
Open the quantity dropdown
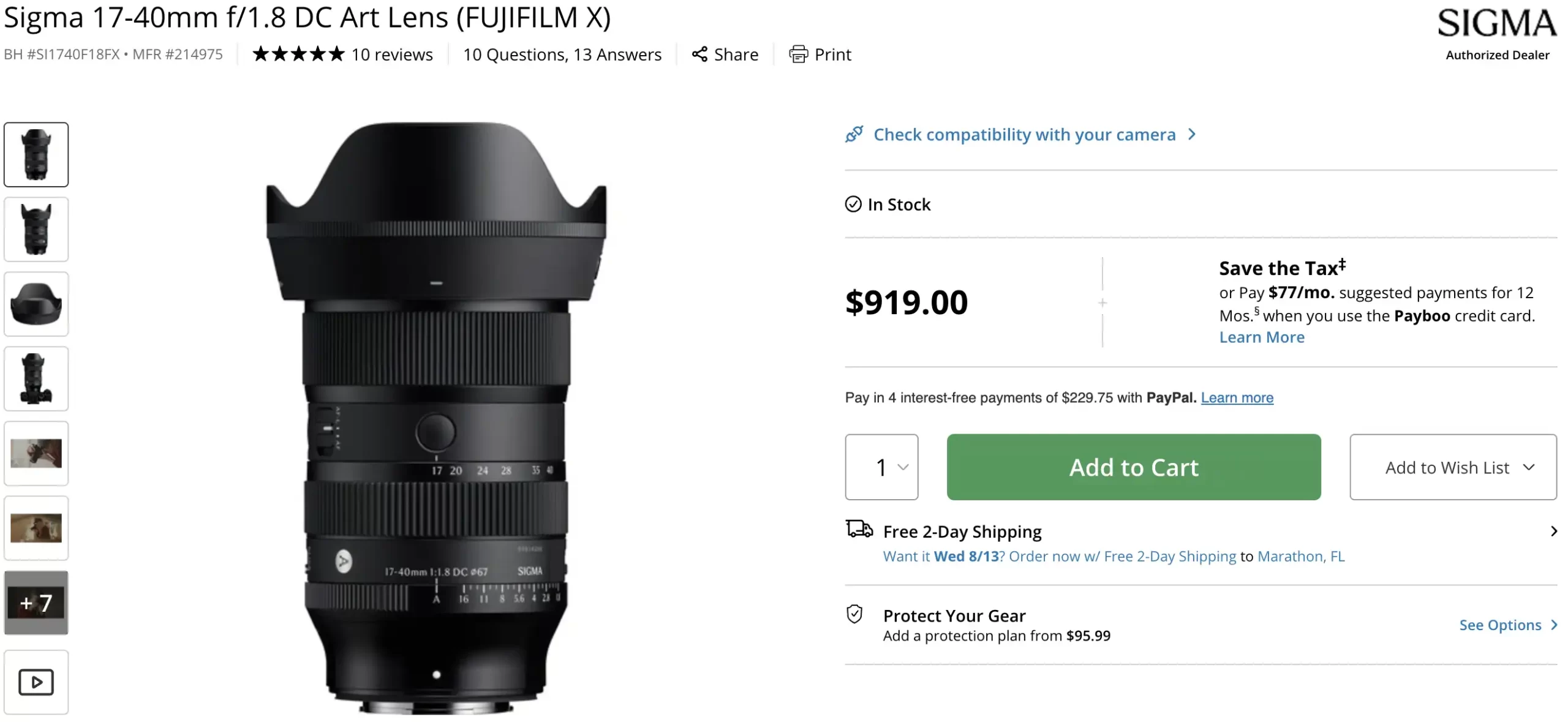point(881,467)
